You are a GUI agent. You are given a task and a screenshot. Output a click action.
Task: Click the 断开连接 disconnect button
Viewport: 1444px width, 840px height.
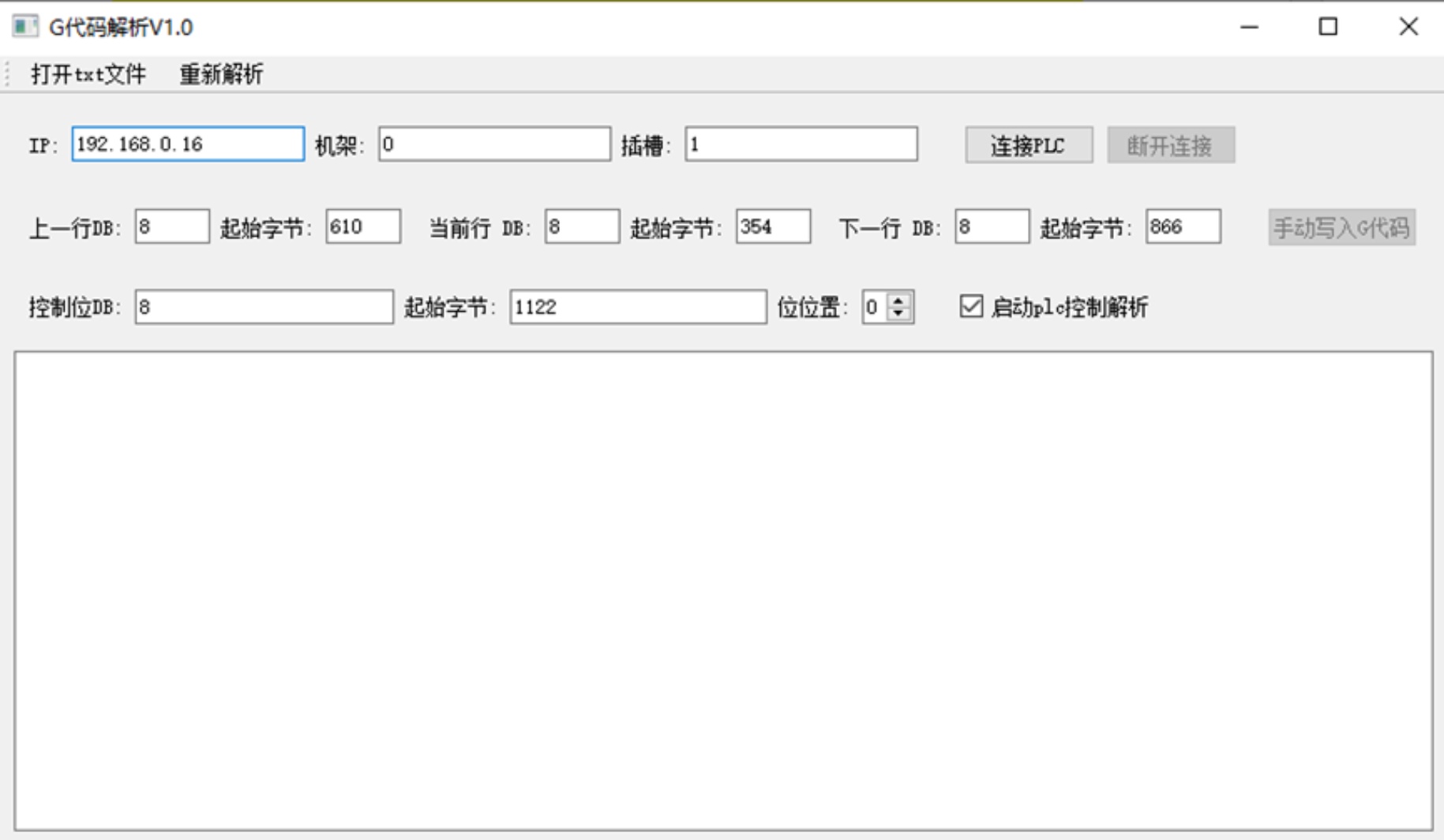tap(1170, 145)
